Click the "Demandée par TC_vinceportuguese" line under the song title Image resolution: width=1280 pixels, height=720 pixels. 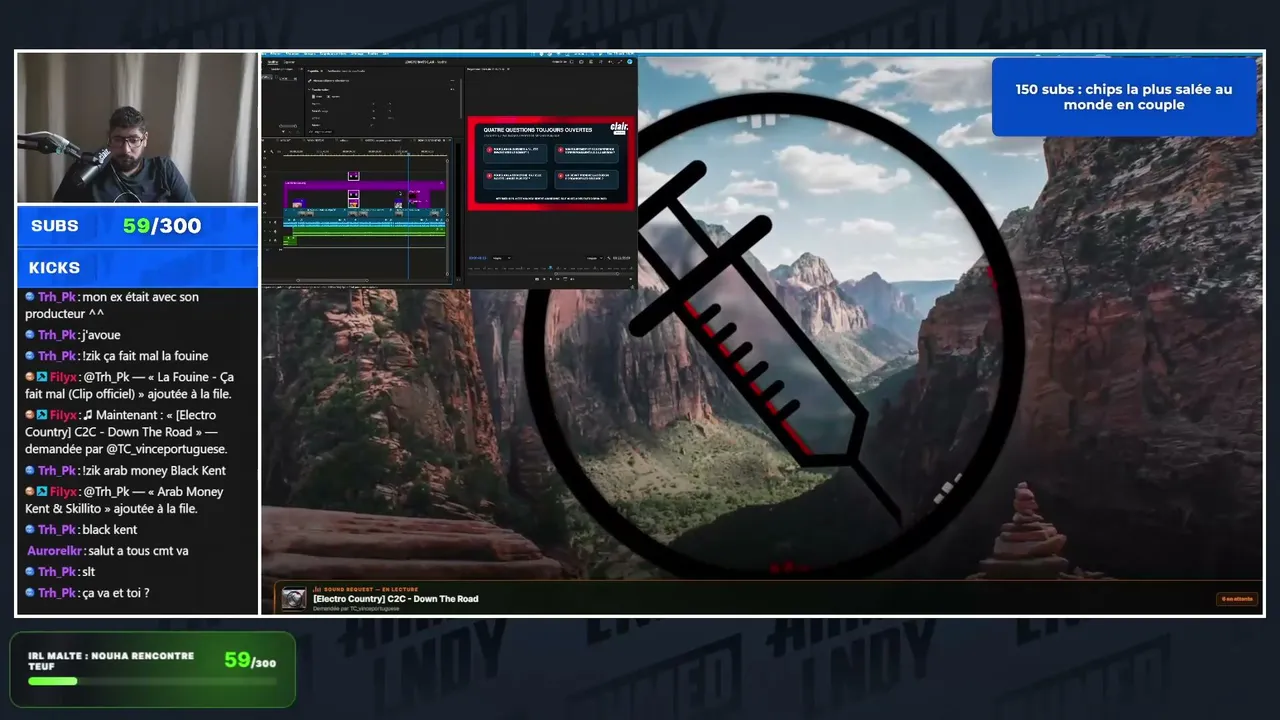coord(356,609)
